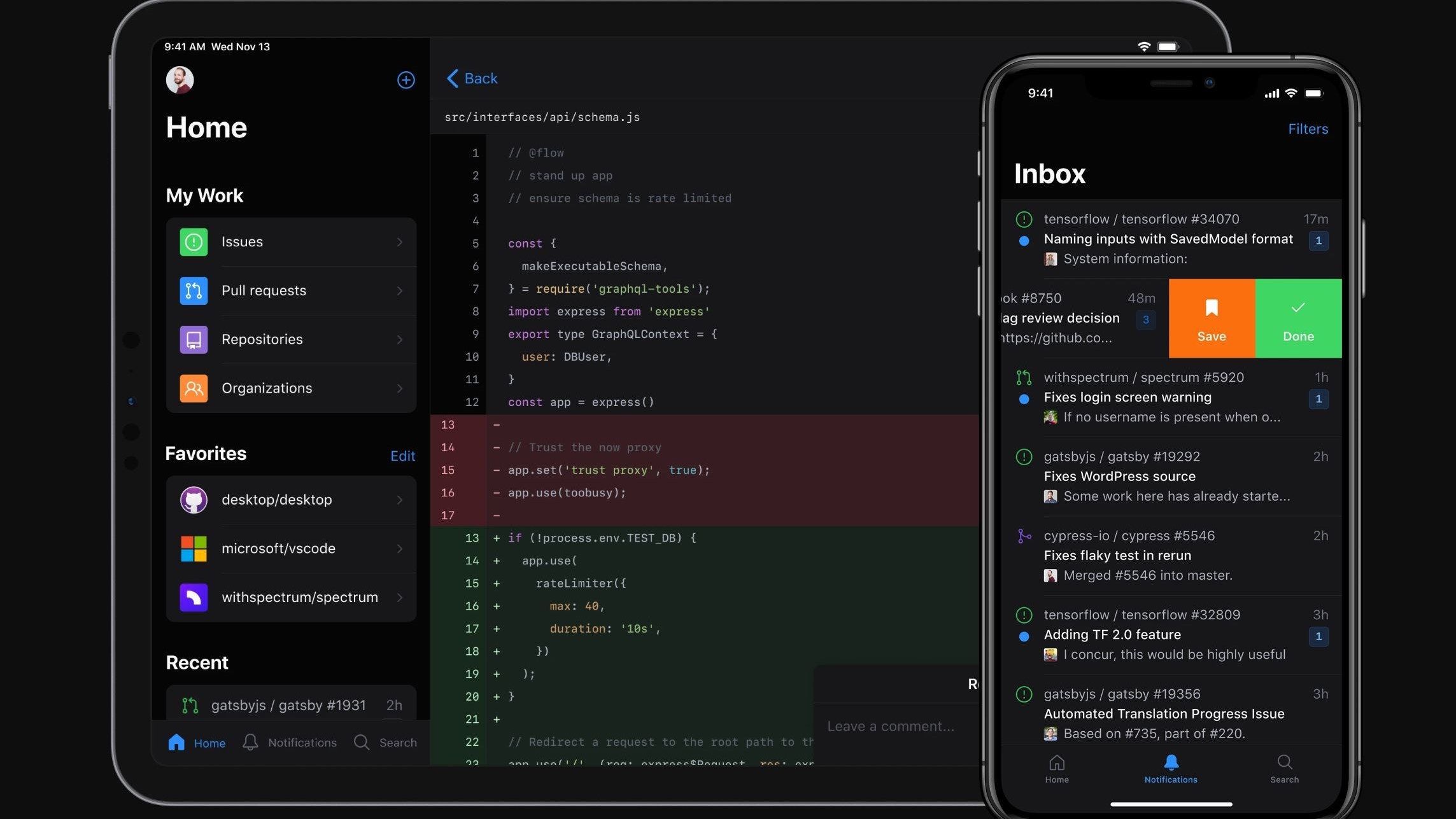Switch to Home tab label on iPad
Image resolution: width=1456 pixels, height=819 pixels.
coord(209,743)
